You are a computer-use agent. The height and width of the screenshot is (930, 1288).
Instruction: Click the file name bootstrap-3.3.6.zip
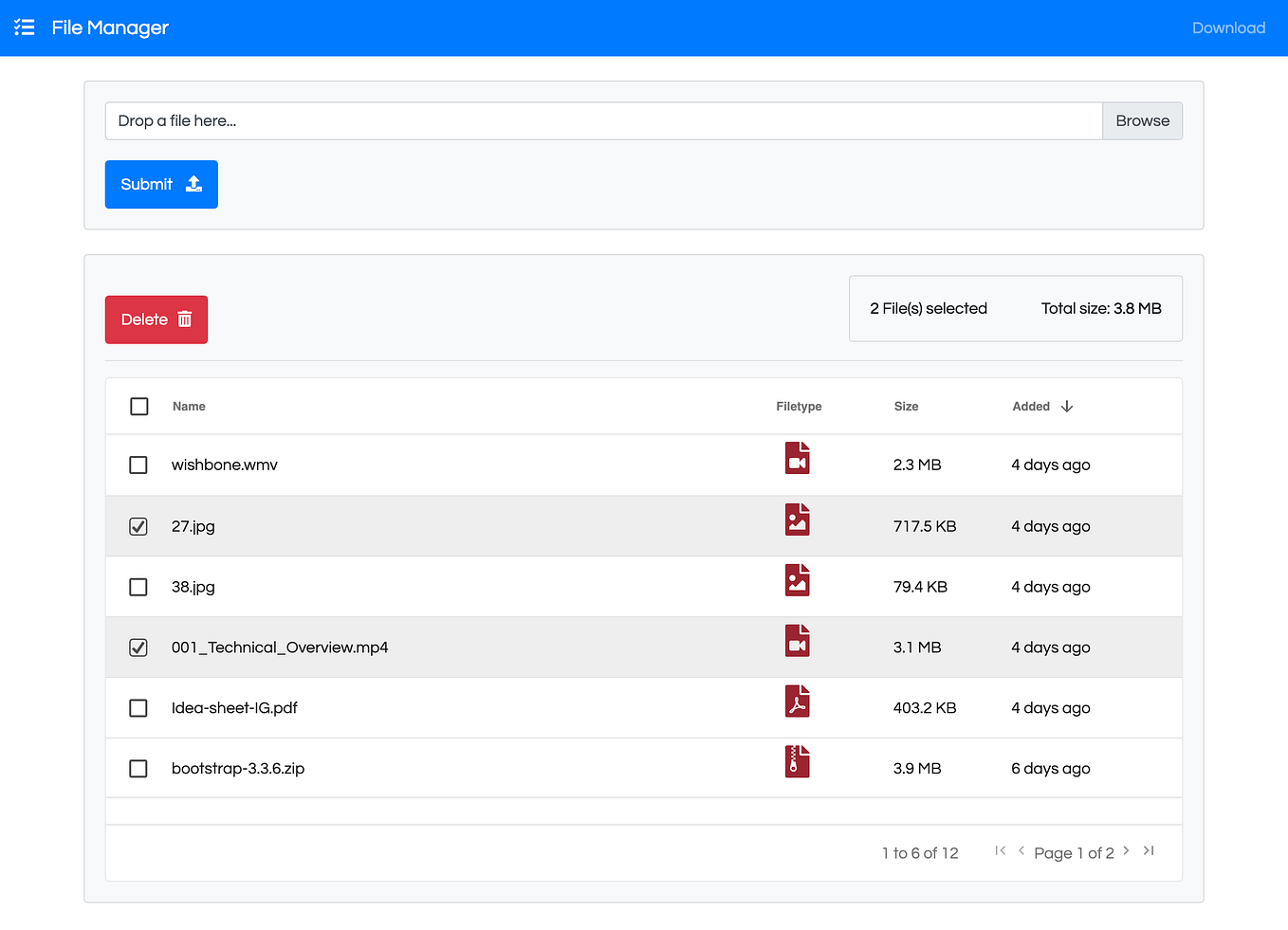coord(238,769)
